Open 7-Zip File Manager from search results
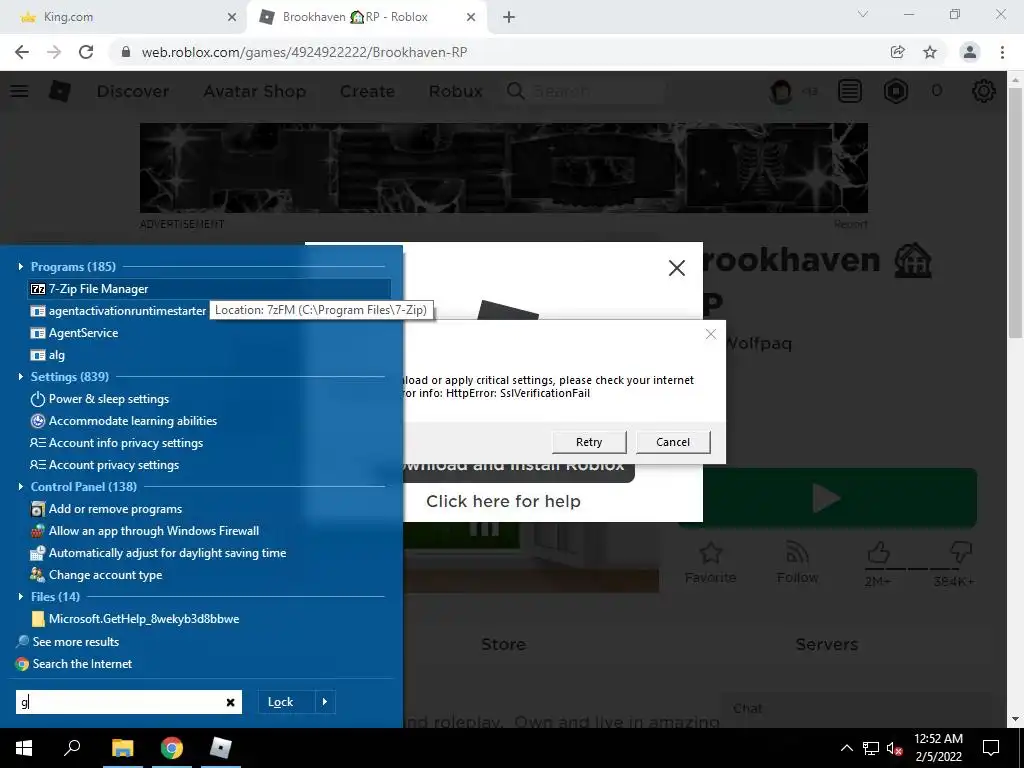 209,289
